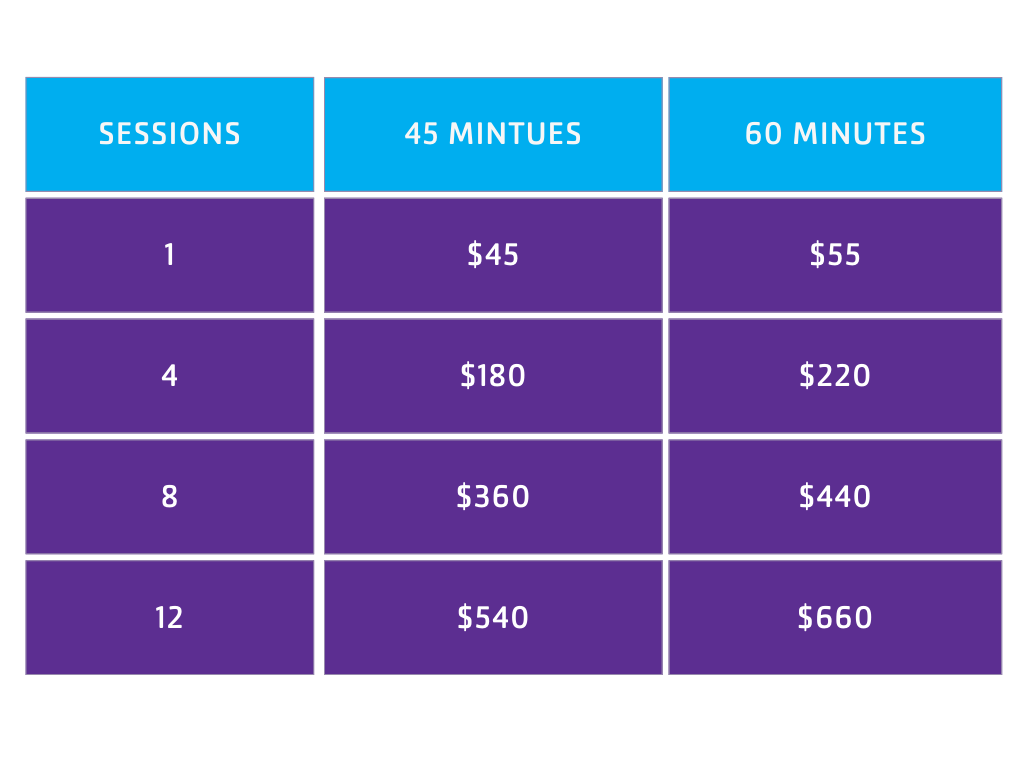Click the word MINUTES in the last header
Screen dimensions: 1024x768
[x=858, y=134]
